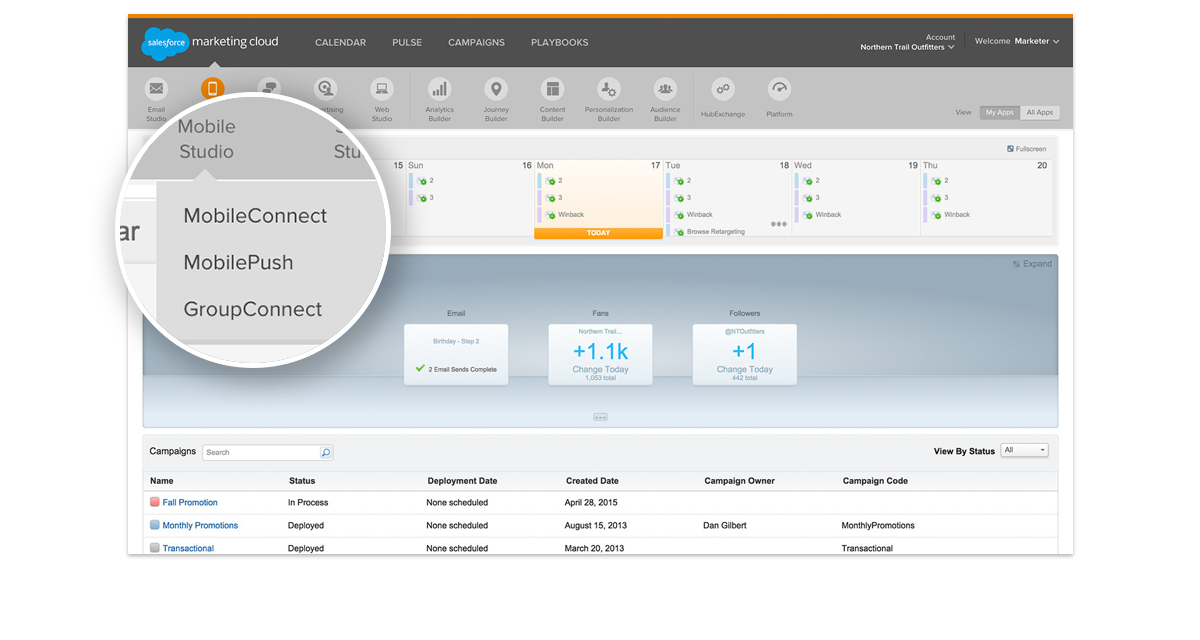Click the campaign search magnifier icon
1200x640 pixels.
326,452
